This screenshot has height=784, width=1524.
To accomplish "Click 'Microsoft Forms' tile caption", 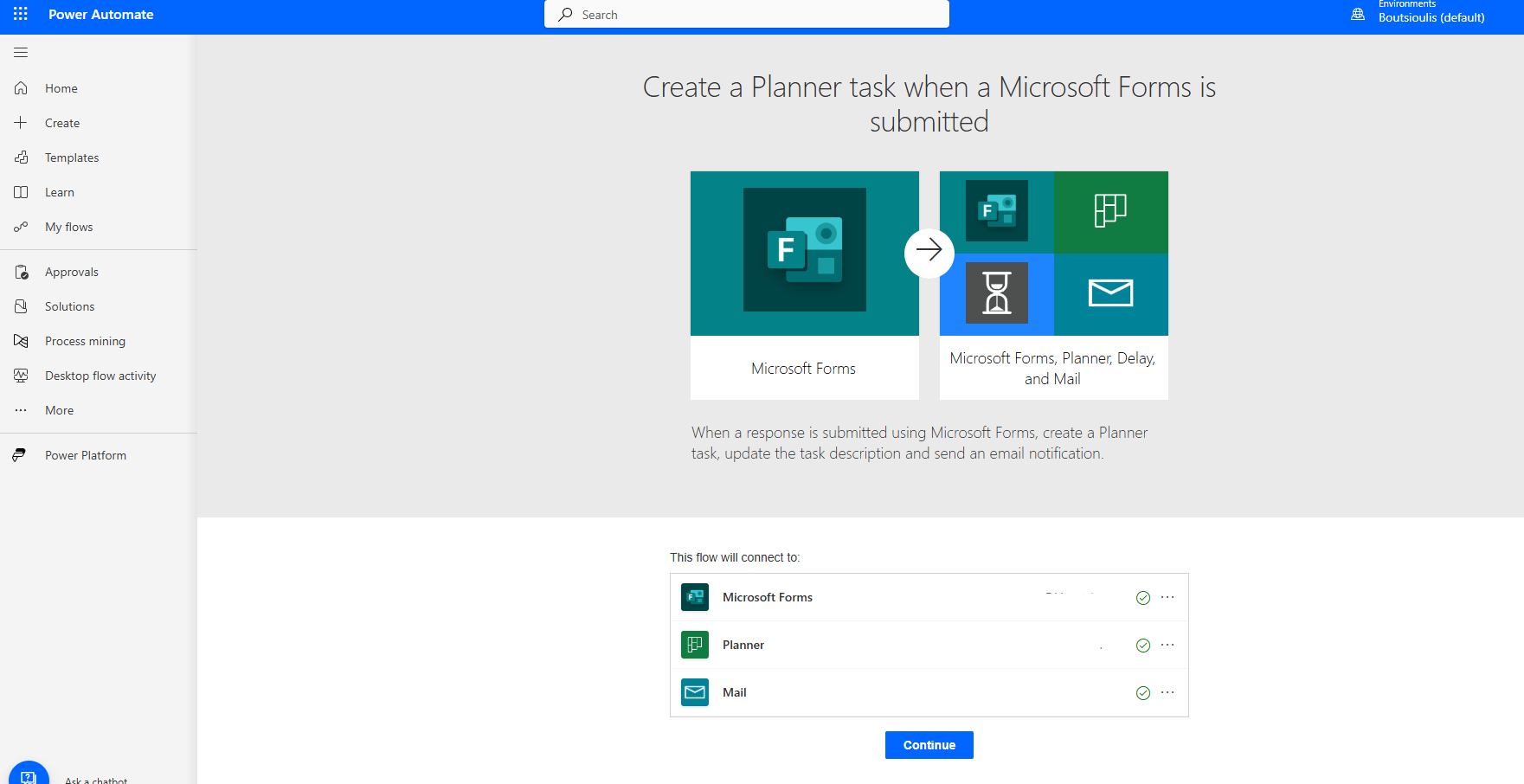I will 804,369.
